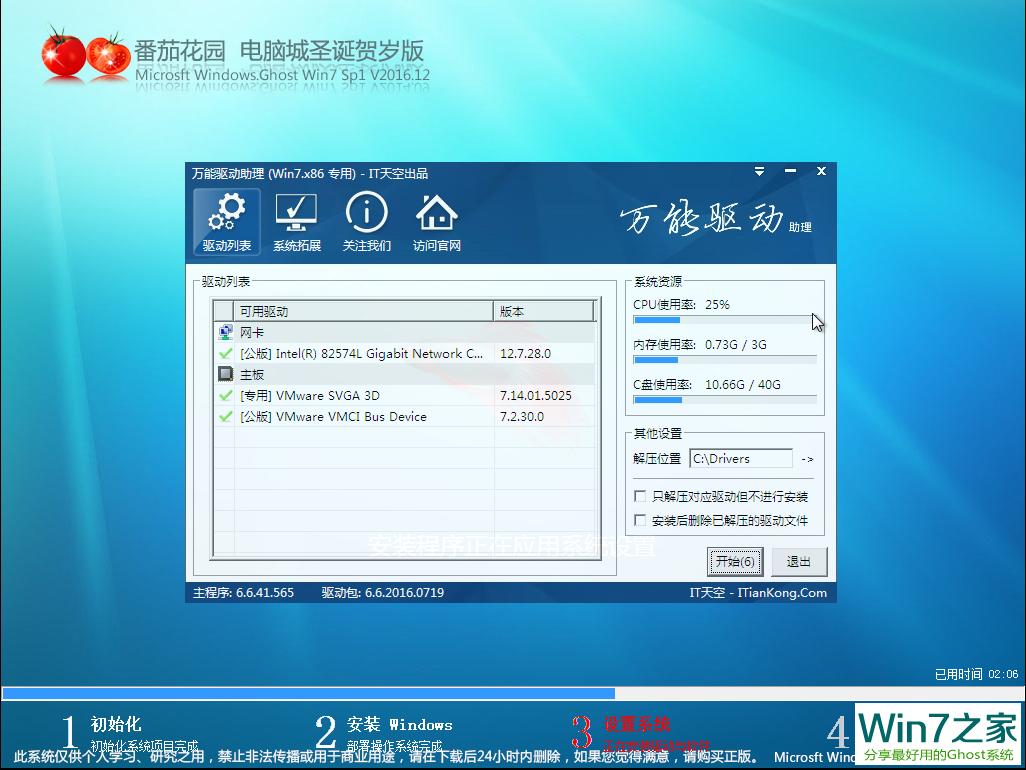
Task: Minimize the 万能驱动助理 window
Action: click(x=790, y=171)
